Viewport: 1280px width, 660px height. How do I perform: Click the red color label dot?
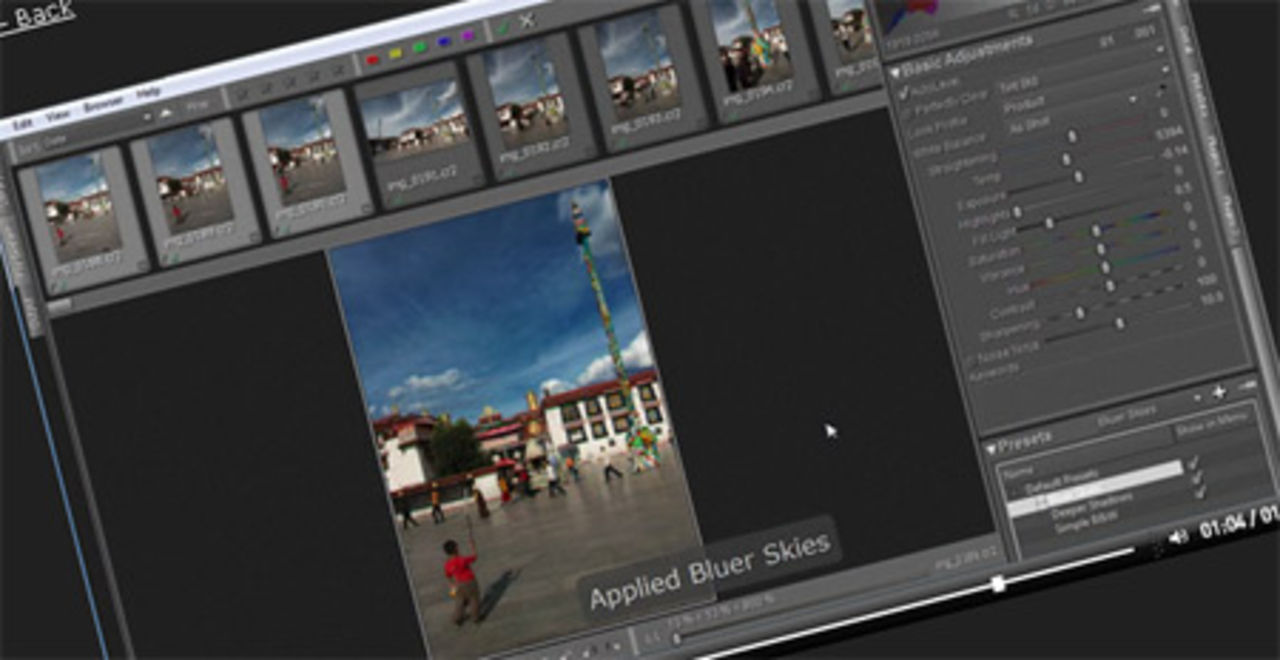tap(373, 60)
